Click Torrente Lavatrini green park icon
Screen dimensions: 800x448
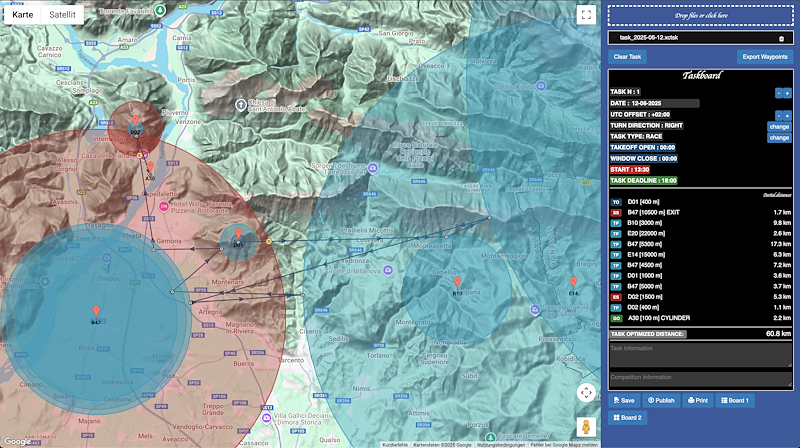(160, 10)
